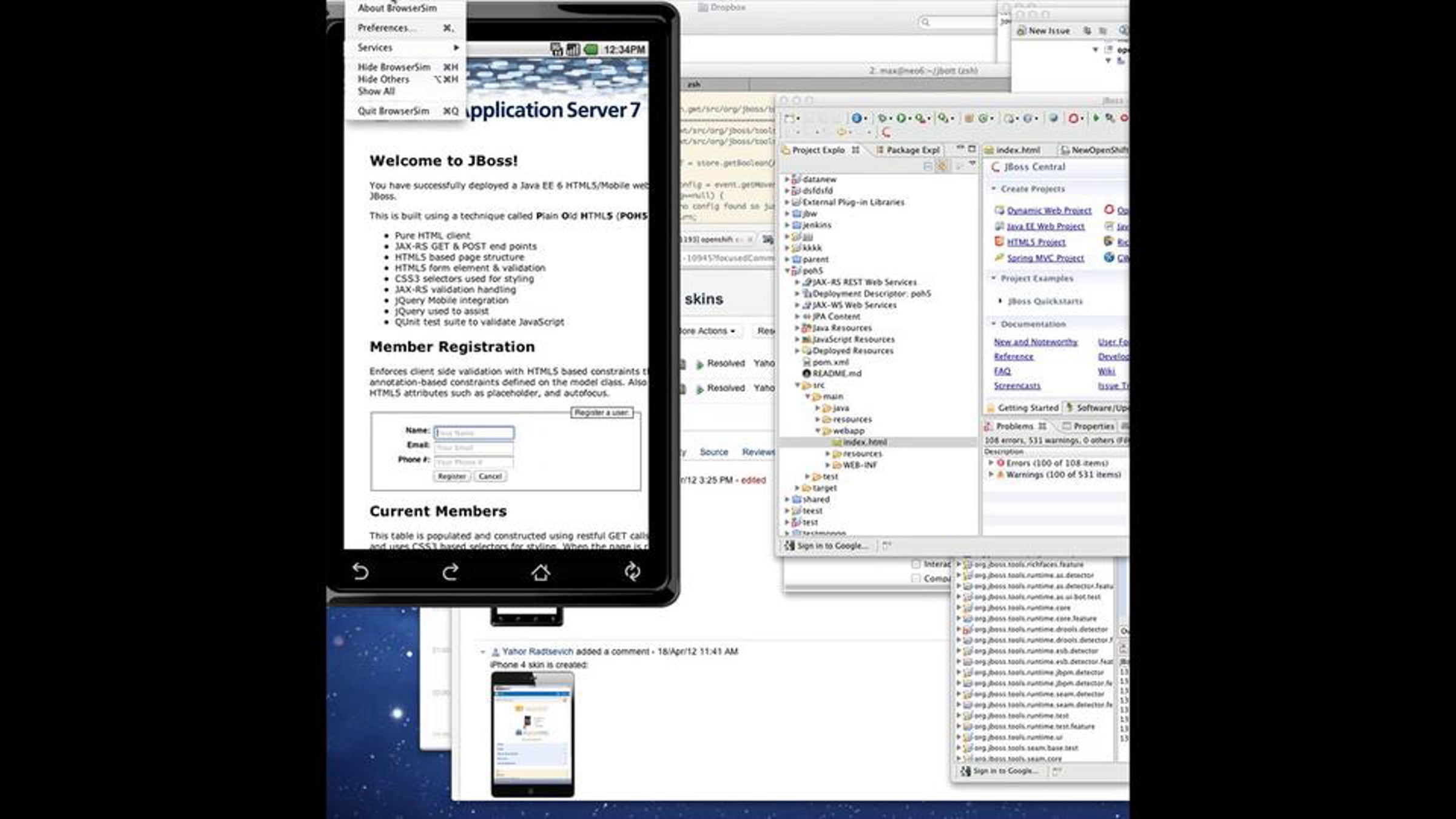Click the JBoss Central icon in the toolbar

tap(886, 132)
